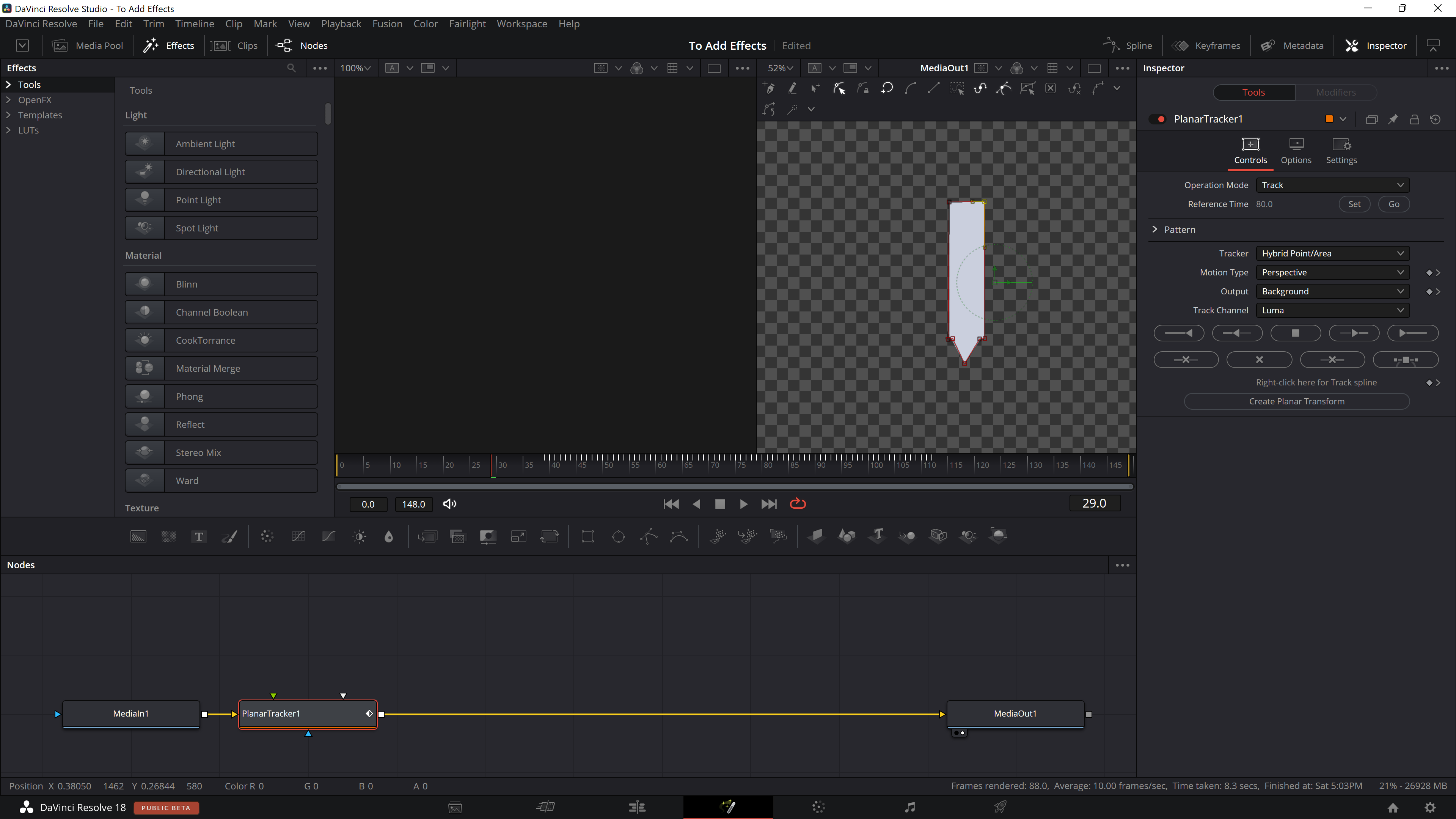Add an Ellipse mask from toolbar
Screen dimensions: 1456x819
[618, 536]
